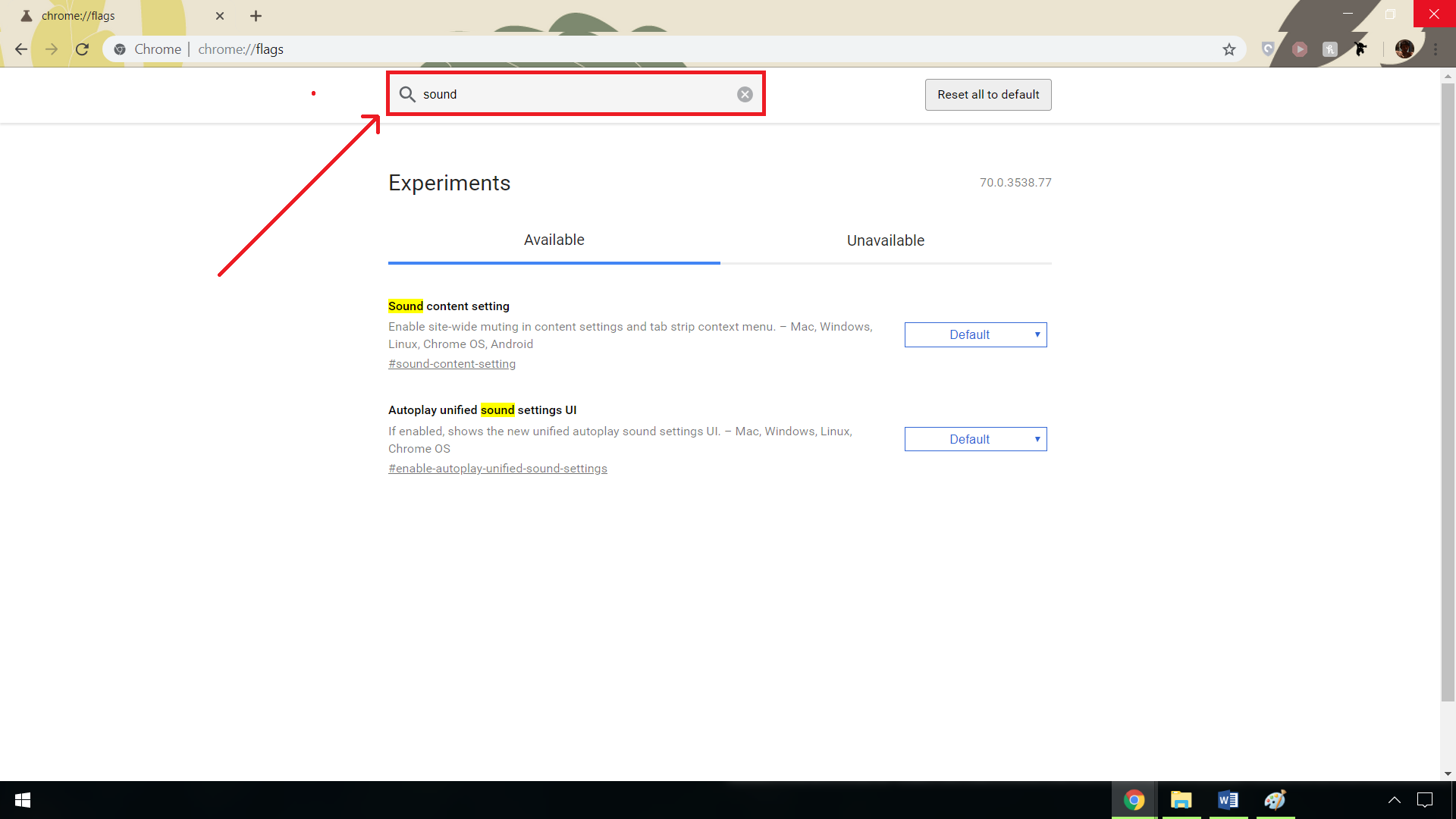Click the Reset all to default button
The height and width of the screenshot is (819, 1456).
tap(987, 95)
